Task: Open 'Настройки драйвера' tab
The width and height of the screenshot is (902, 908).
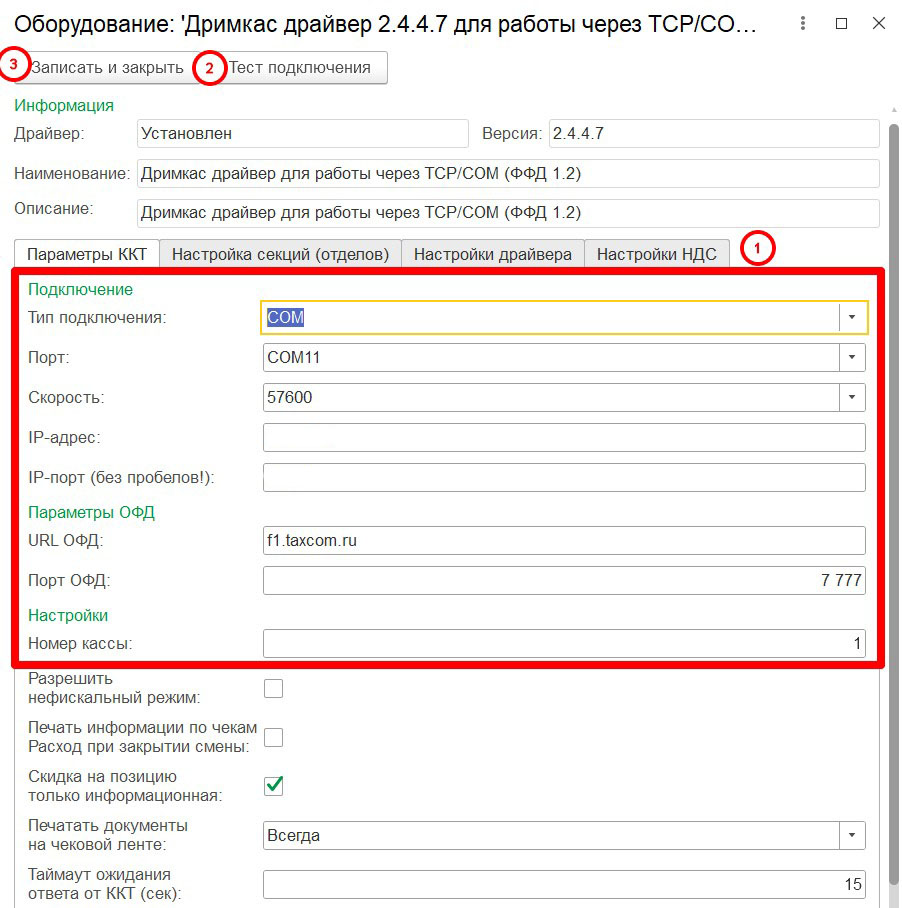Action: tap(492, 254)
